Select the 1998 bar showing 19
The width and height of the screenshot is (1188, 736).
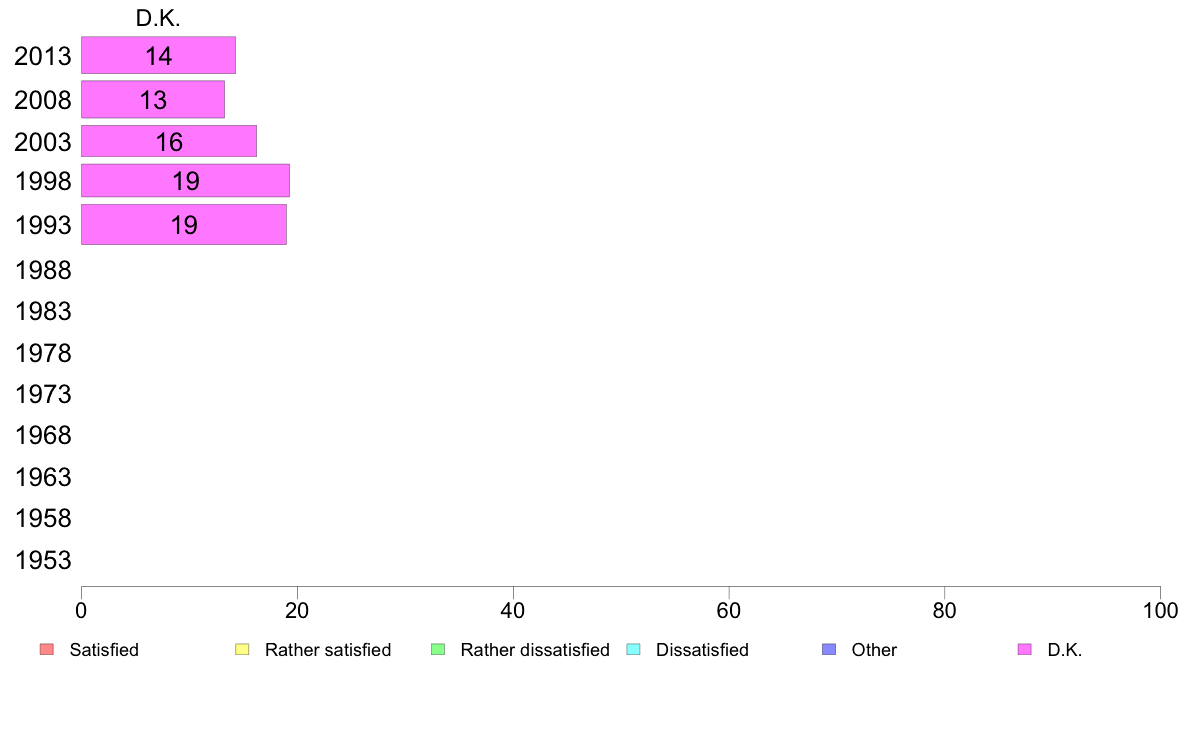click(185, 181)
